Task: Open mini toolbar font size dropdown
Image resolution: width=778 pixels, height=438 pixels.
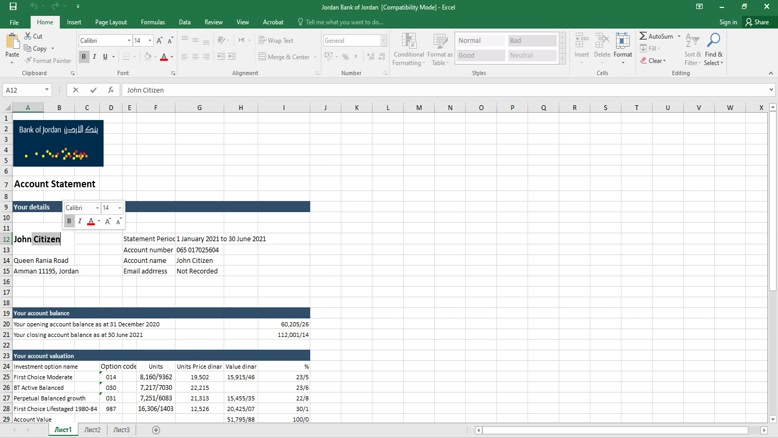Action: (x=120, y=208)
